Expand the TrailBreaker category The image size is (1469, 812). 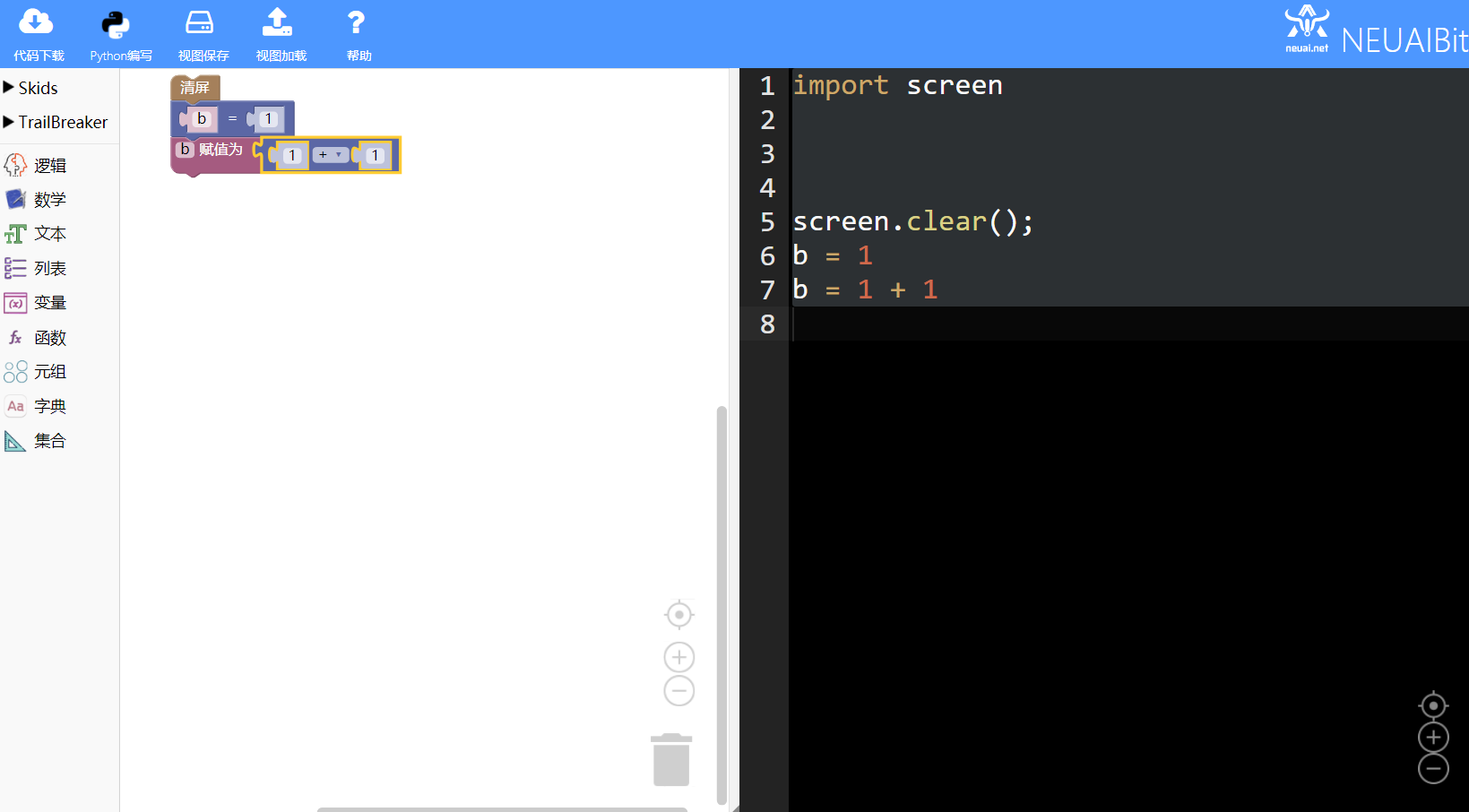click(56, 122)
